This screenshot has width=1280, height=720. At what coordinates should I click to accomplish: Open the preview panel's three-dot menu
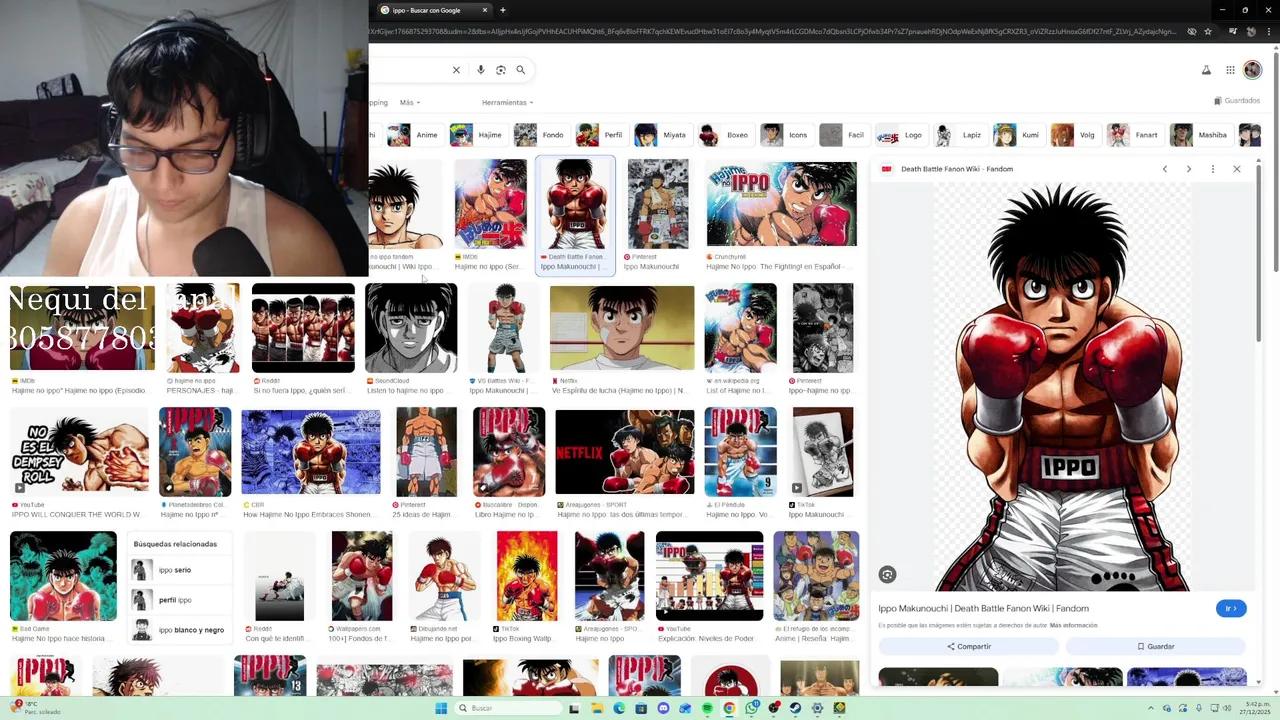(1213, 169)
